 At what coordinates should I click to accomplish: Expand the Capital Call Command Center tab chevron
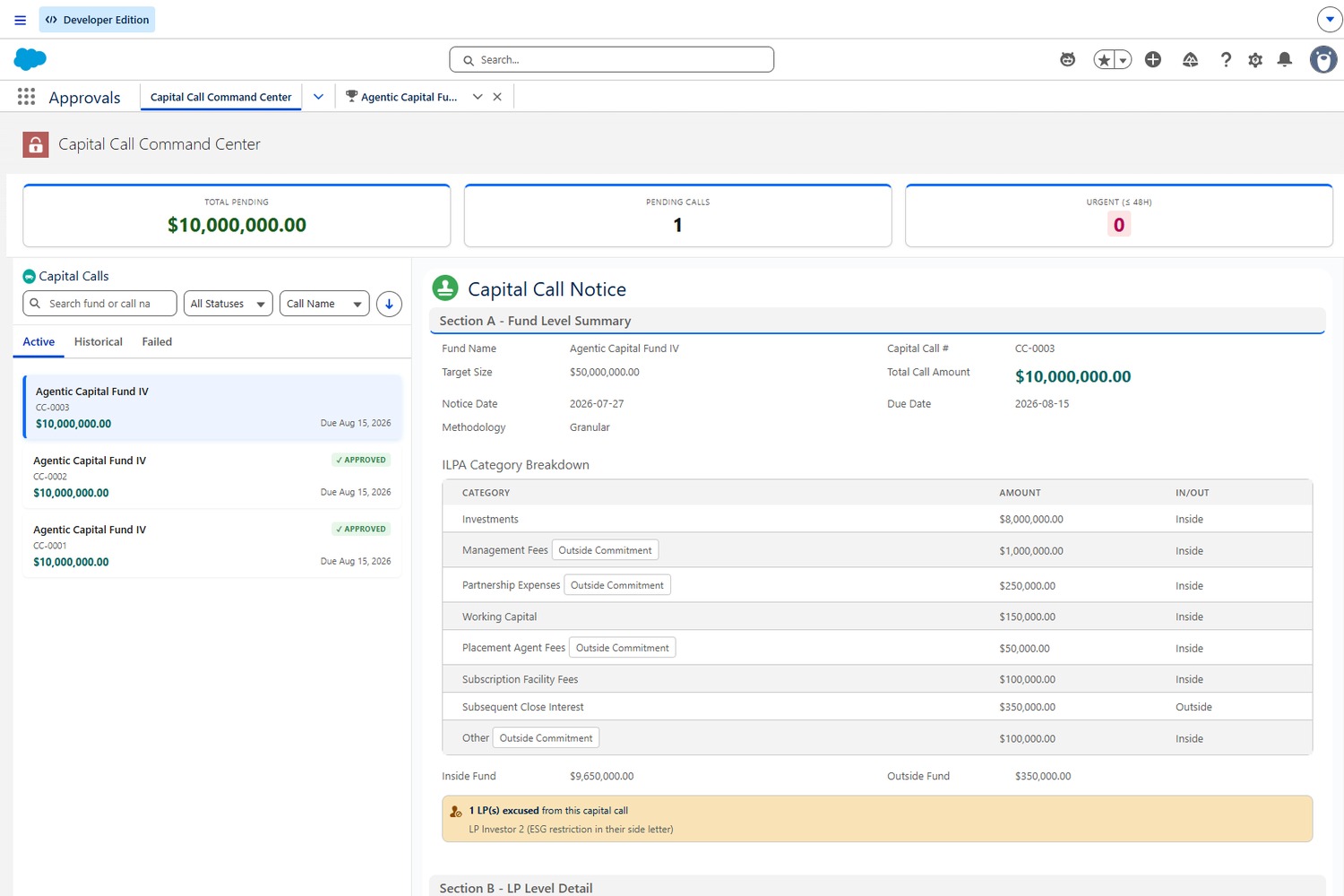pyautogui.click(x=318, y=97)
